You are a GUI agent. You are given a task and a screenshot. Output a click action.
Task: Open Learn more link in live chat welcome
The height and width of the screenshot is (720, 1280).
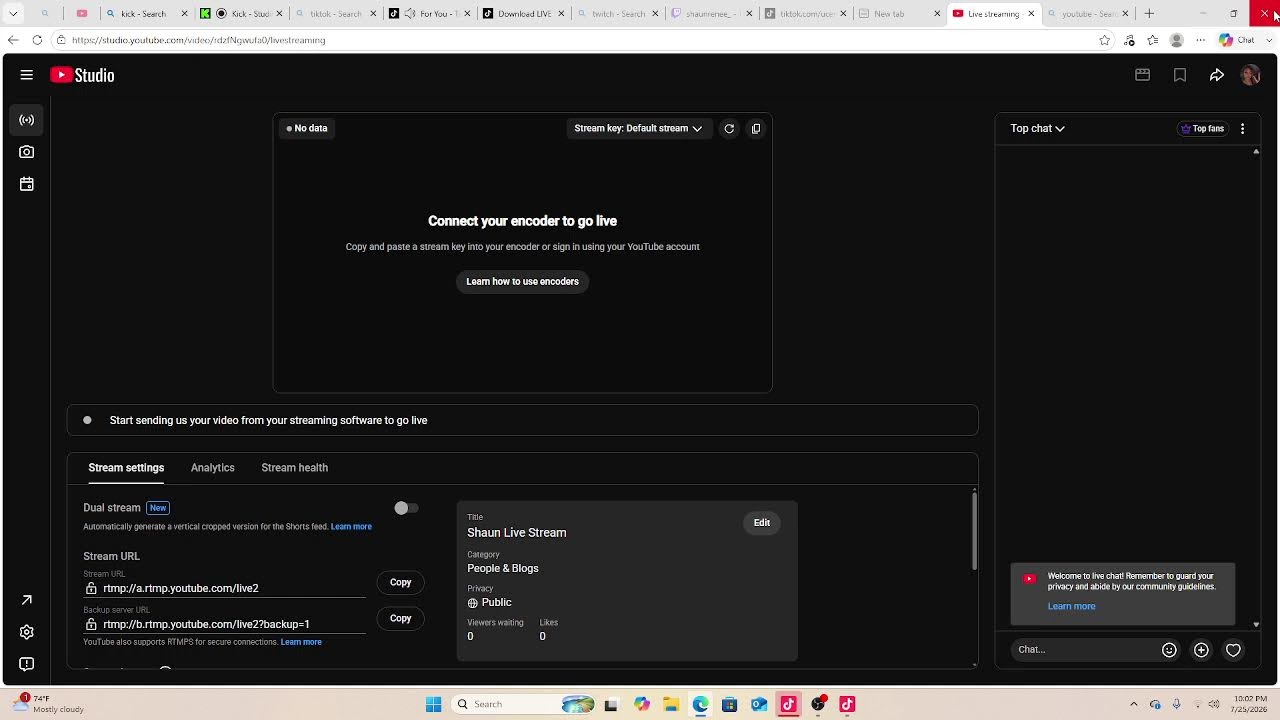1071,606
